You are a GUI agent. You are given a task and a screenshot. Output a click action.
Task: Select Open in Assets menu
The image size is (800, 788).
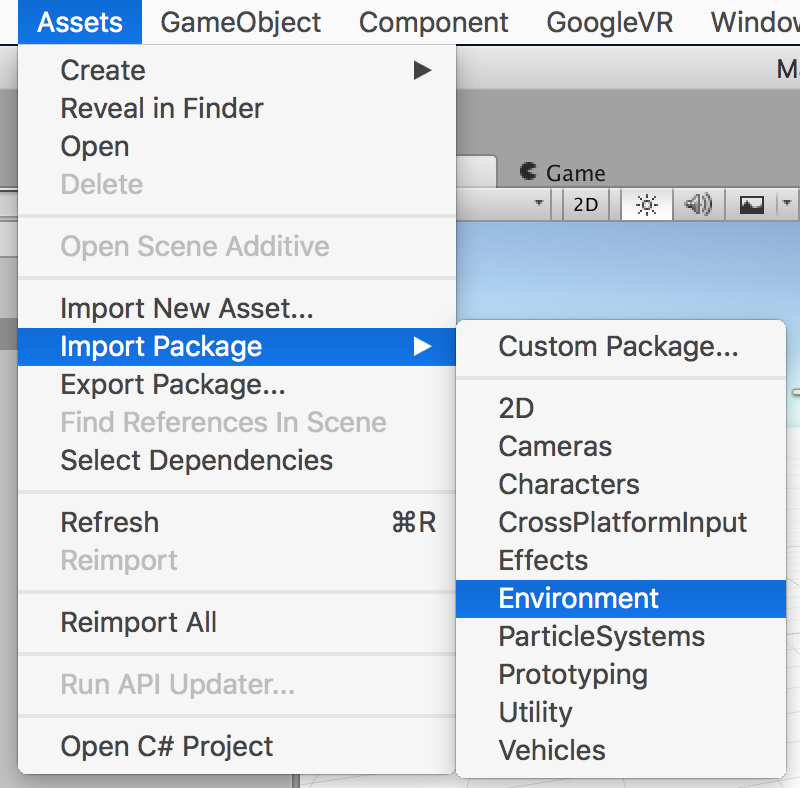point(237,146)
